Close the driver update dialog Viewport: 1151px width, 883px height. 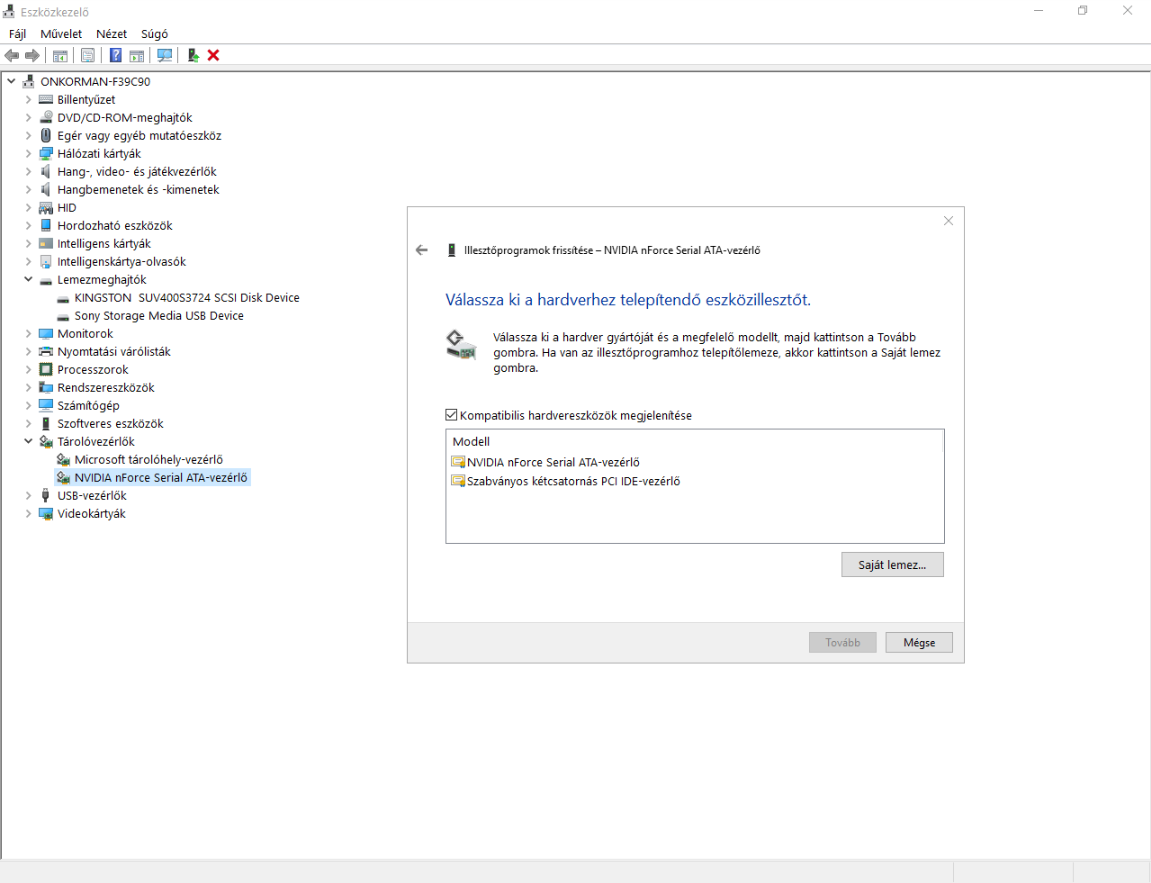[948, 221]
